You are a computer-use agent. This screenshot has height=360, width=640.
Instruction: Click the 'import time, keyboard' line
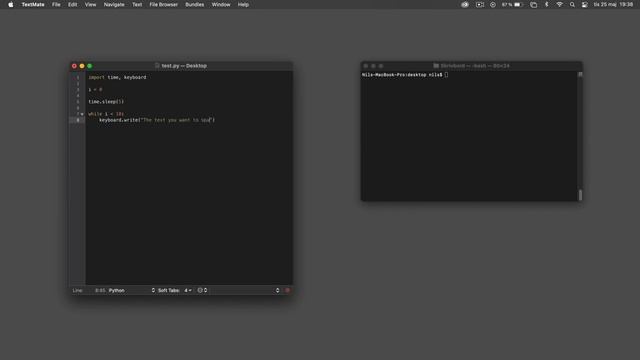tap(117, 78)
